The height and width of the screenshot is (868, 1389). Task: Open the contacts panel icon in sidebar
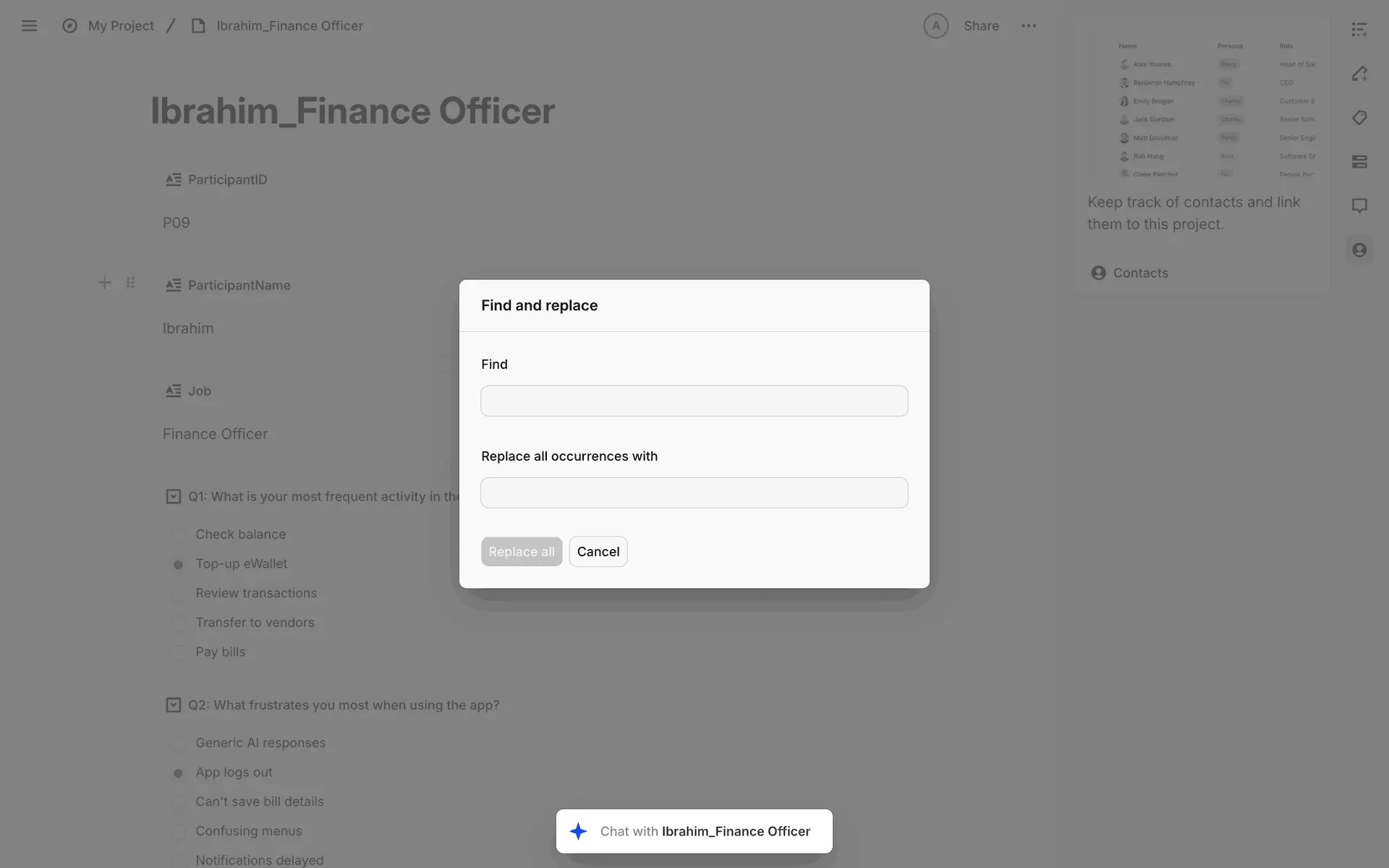click(1359, 250)
